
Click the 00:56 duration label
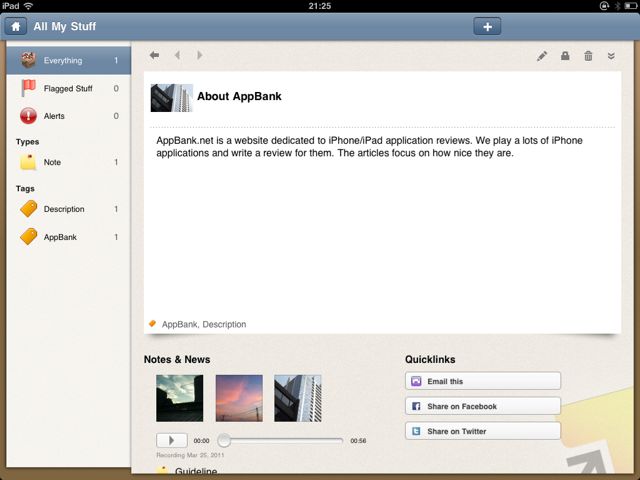click(358, 441)
